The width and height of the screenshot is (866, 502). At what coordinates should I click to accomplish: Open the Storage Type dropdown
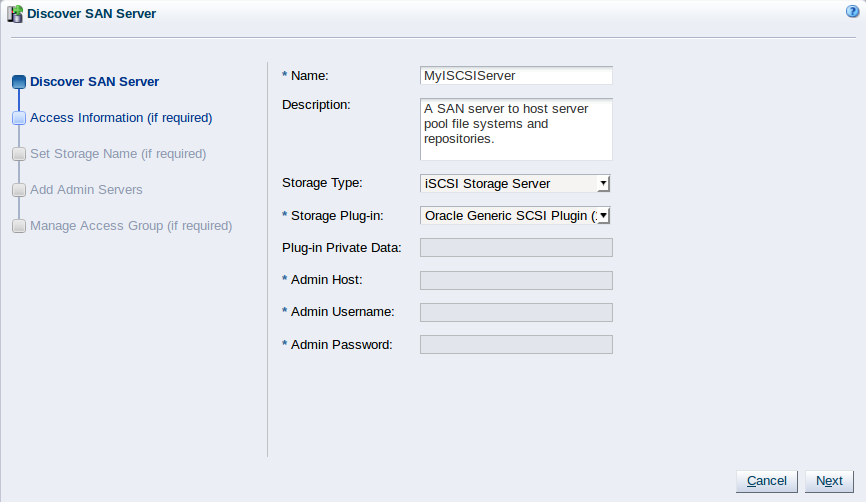coord(603,183)
